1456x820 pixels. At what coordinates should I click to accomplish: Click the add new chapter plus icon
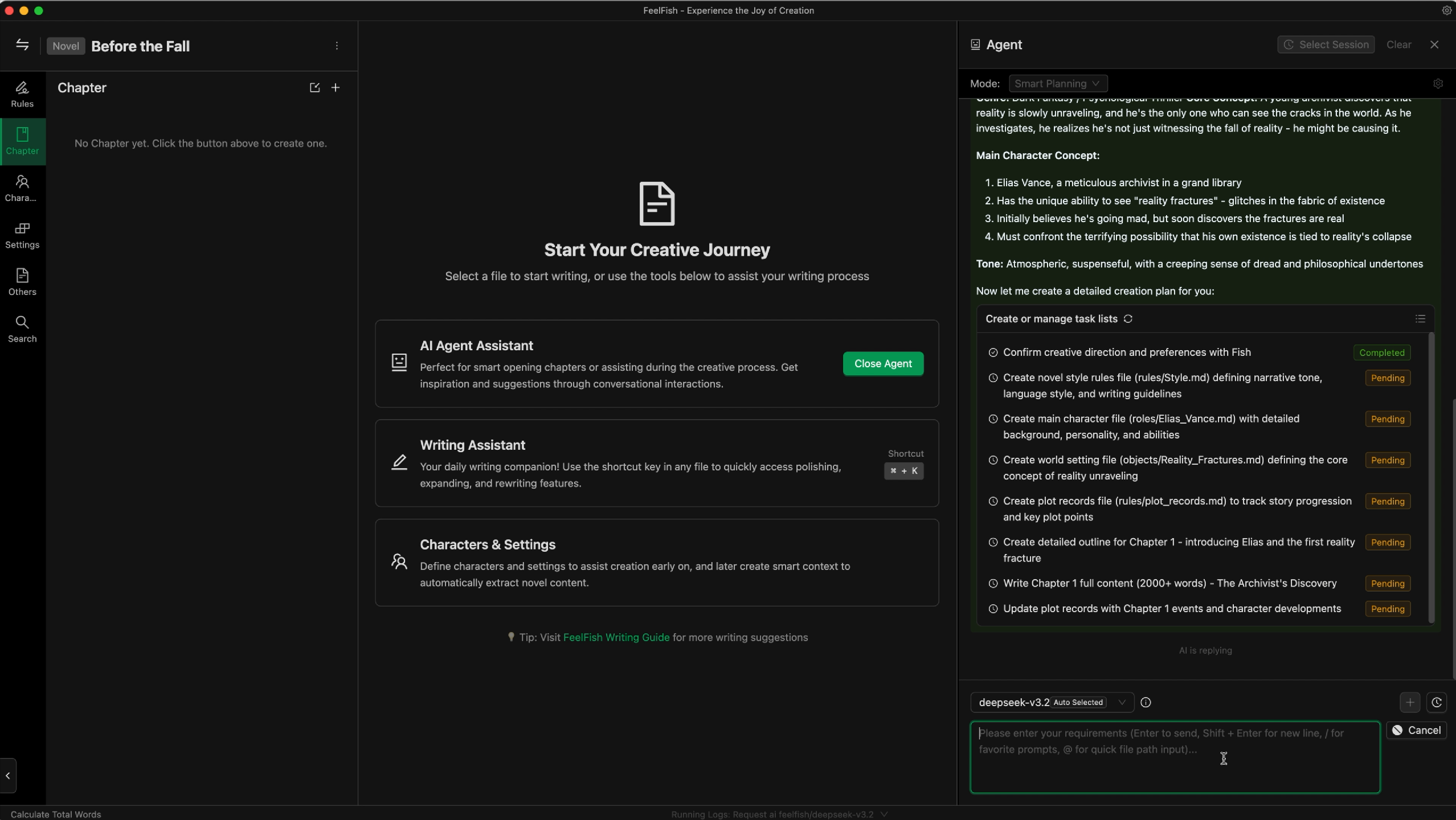click(x=336, y=88)
